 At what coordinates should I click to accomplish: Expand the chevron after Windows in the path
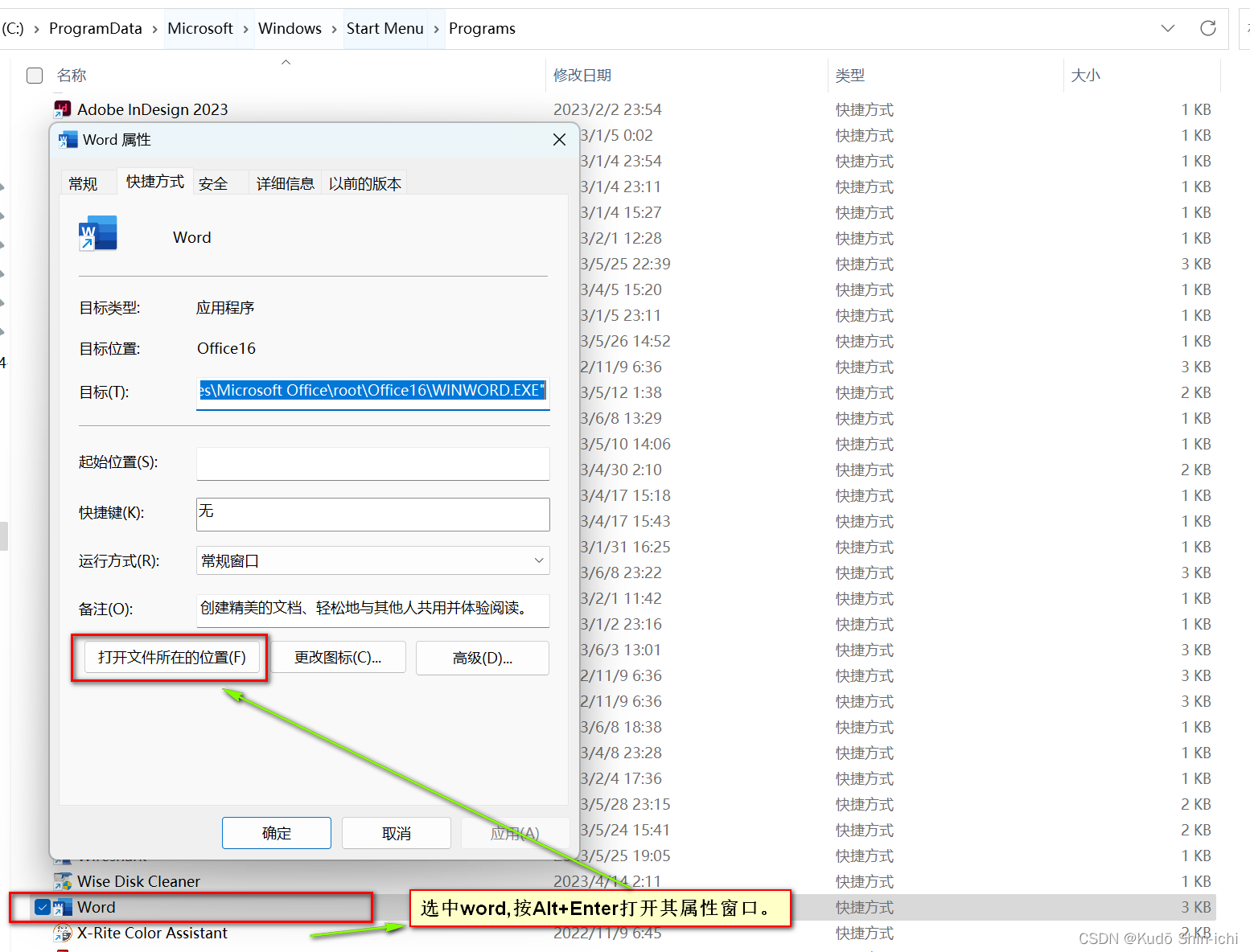335,29
